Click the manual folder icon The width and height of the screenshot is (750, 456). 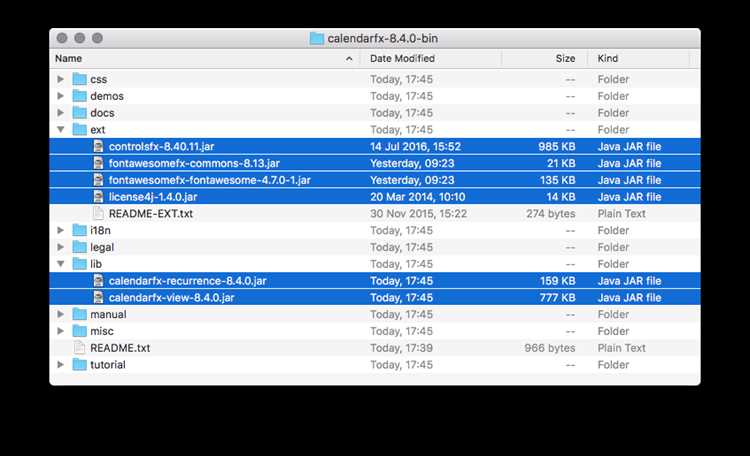(79, 314)
